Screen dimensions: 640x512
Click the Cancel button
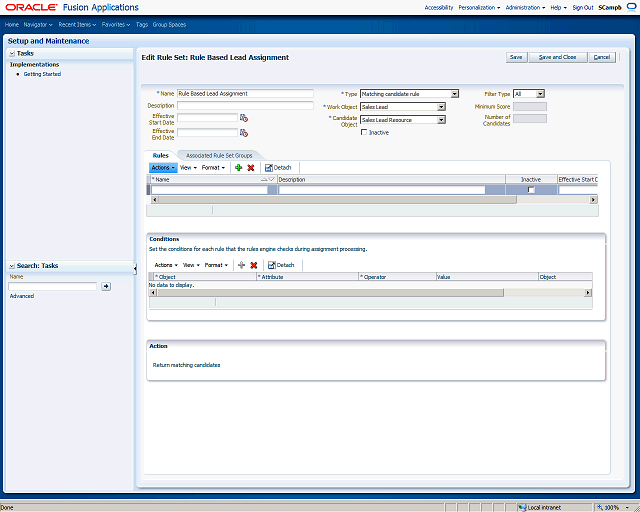[602, 57]
